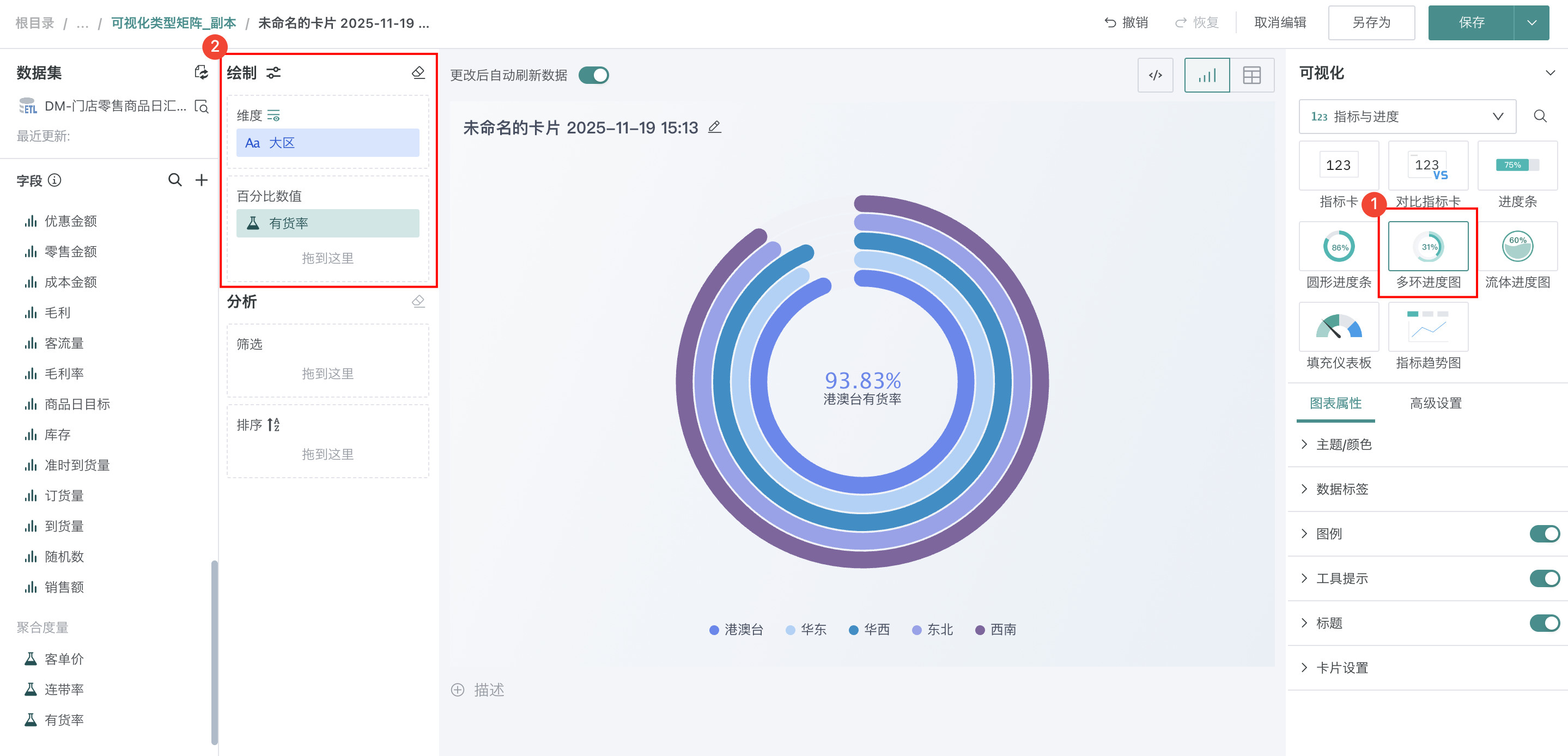Click the plus icon to add field
The image size is (1568, 756).
[x=202, y=180]
